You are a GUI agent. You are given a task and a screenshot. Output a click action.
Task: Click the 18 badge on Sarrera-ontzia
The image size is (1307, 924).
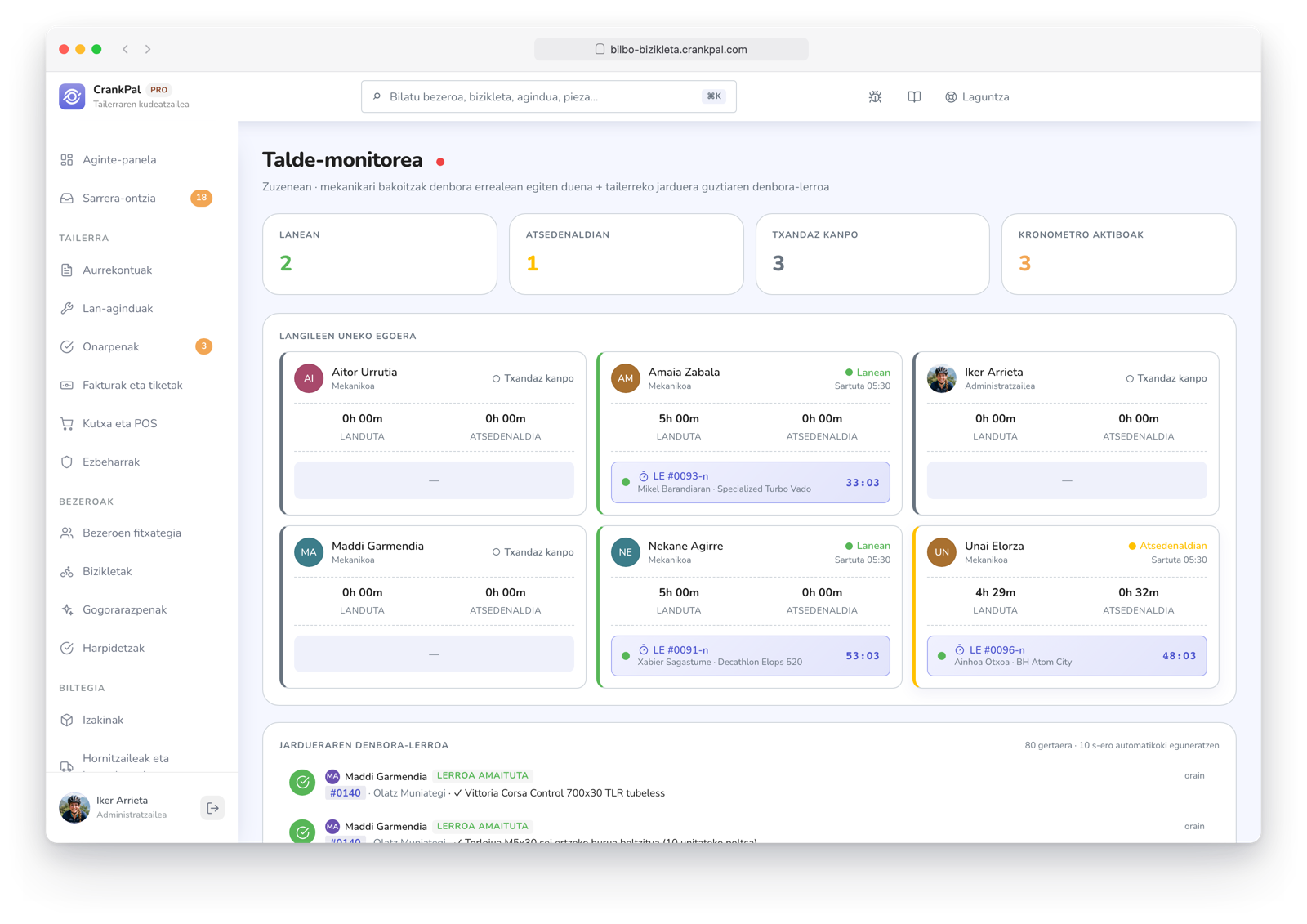pos(201,198)
